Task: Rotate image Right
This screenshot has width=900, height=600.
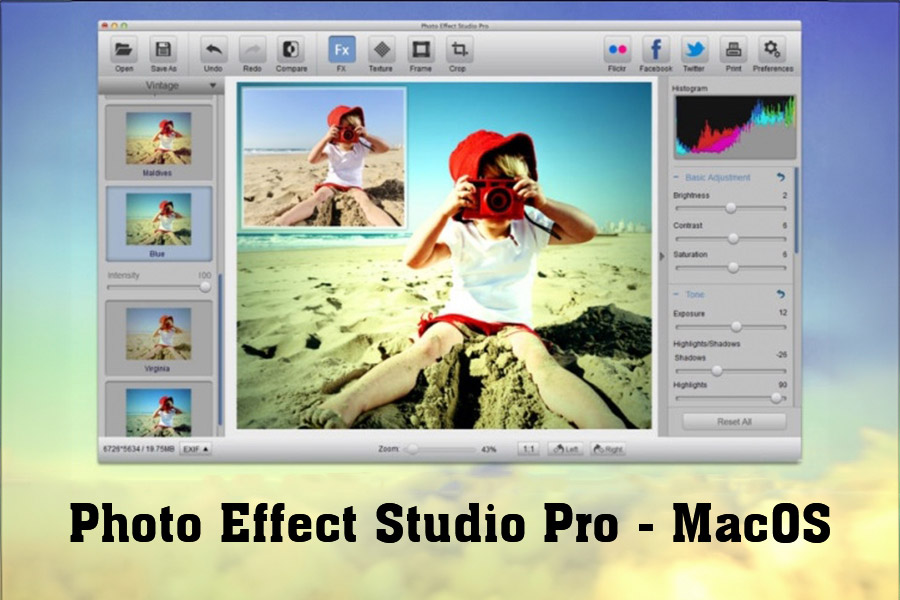Action: tap(608, 449)
